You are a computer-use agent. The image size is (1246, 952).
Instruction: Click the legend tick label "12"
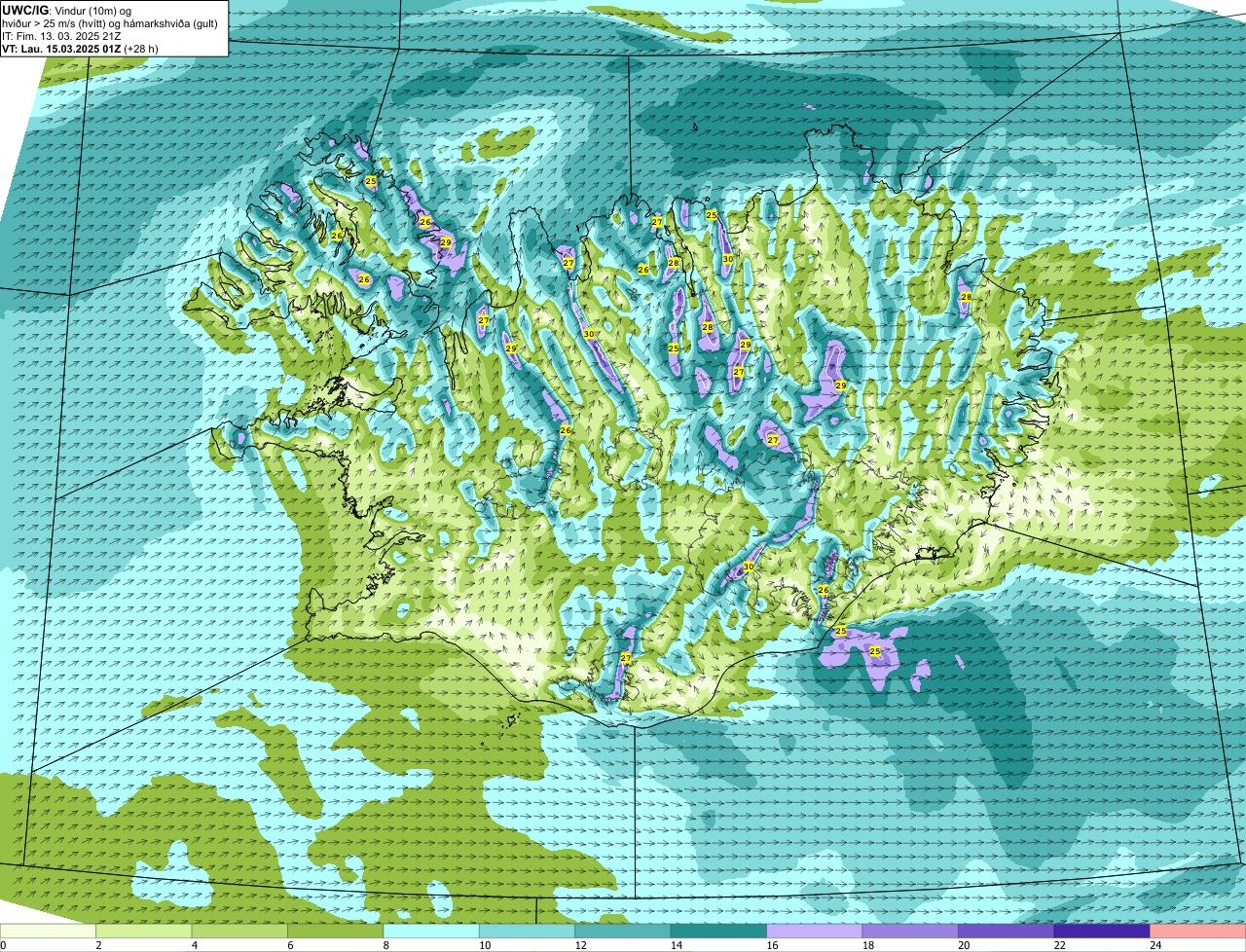click(580, 945)
